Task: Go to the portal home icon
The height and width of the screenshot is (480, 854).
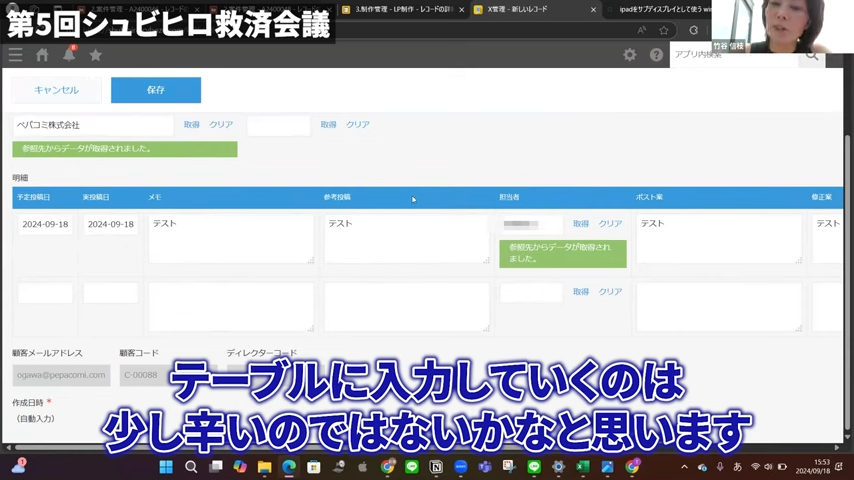Action: tap(42, 55)
